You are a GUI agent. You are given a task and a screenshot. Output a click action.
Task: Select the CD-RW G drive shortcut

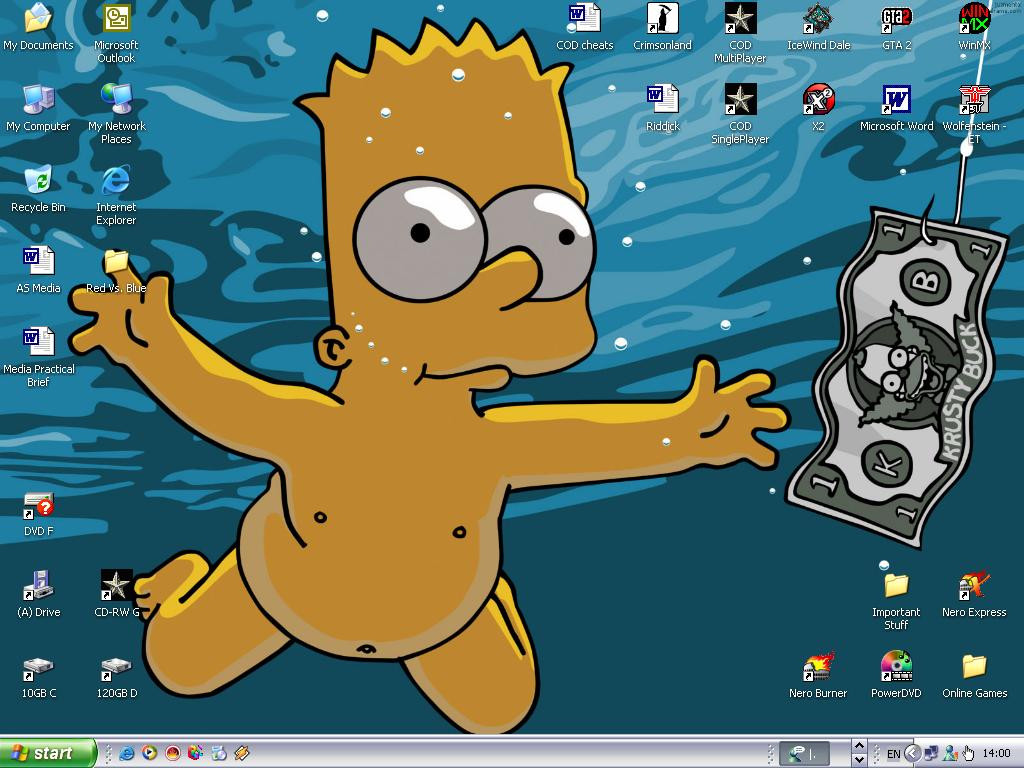(x=116, y=594)
